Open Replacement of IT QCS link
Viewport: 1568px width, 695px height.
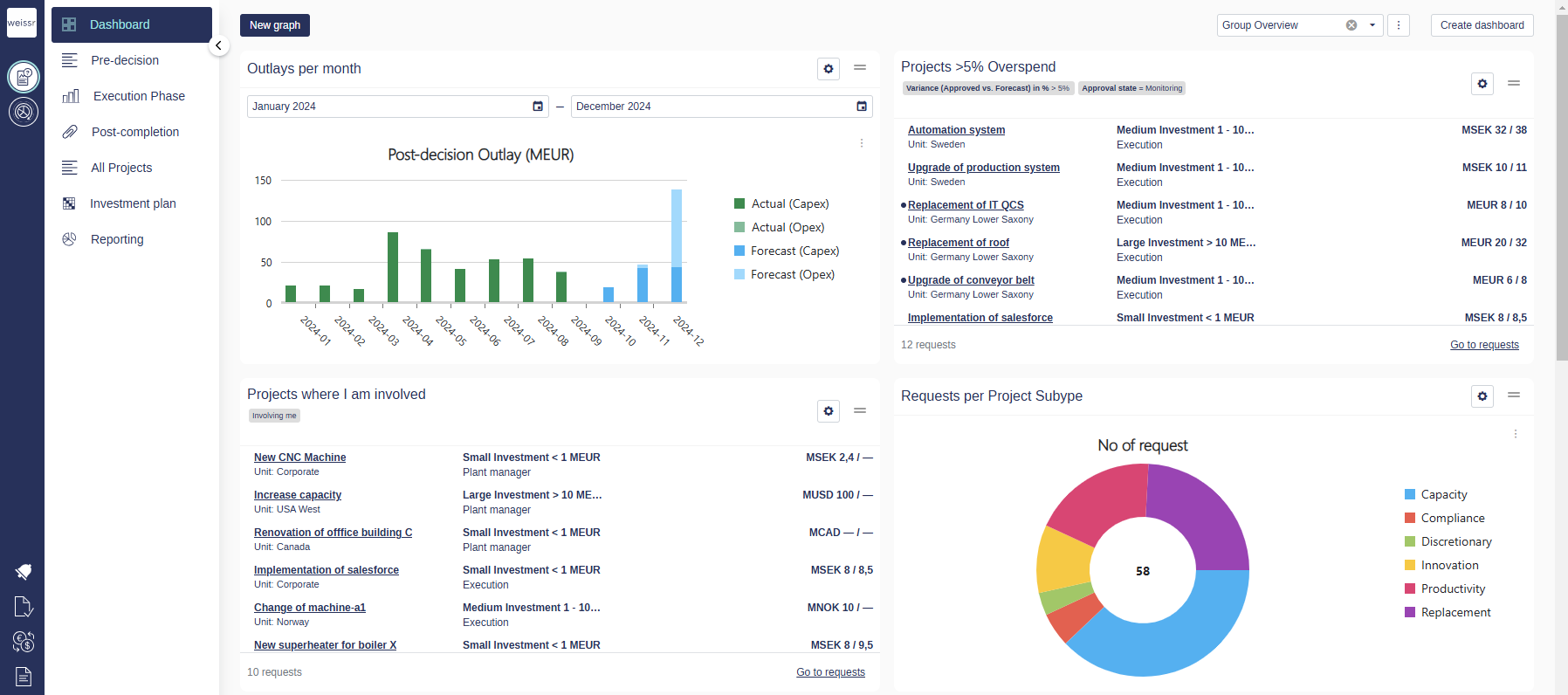[x=966, y=205]
